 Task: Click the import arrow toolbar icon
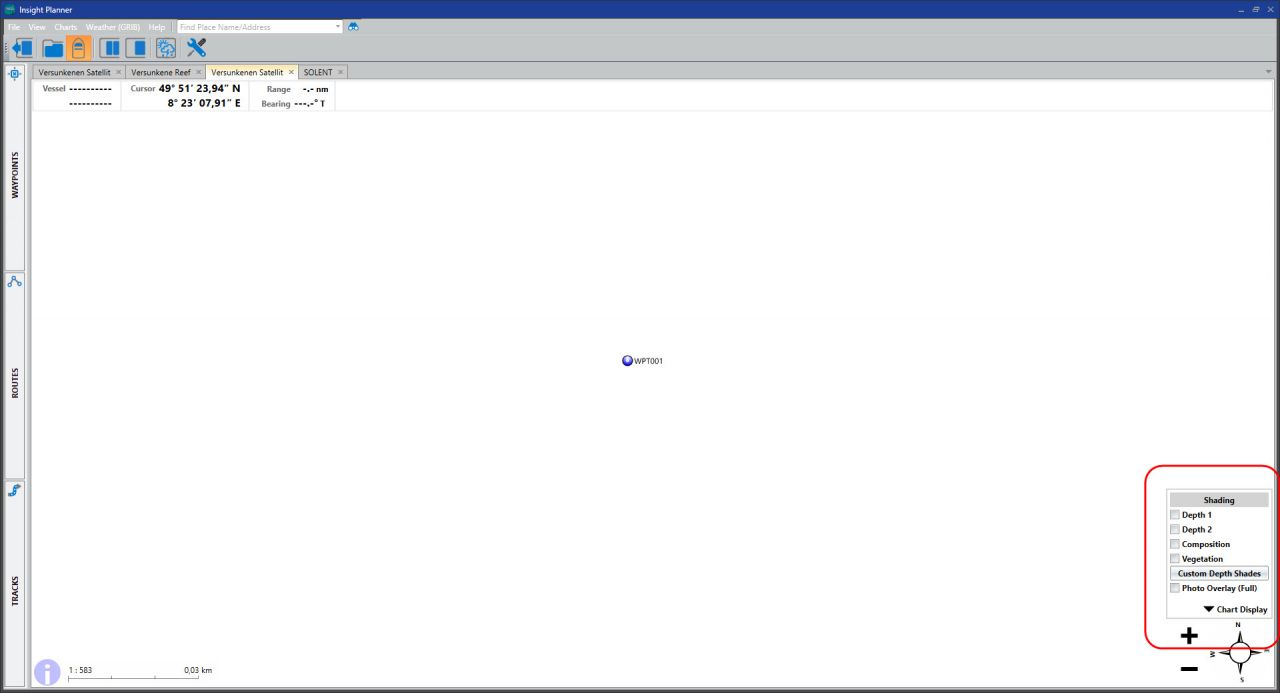pos(20,48)
